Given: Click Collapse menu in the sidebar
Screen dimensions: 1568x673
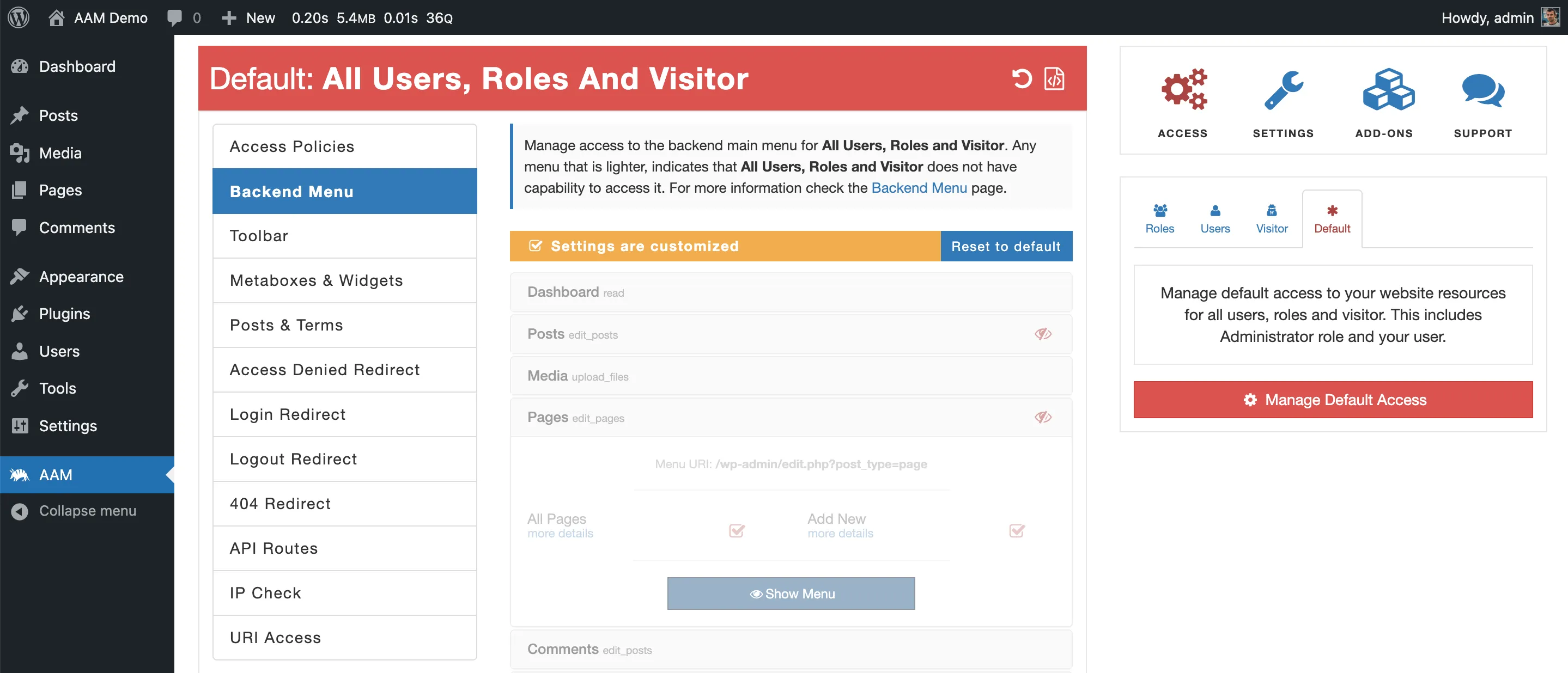Looking at the screenshot, I should 87,511.
